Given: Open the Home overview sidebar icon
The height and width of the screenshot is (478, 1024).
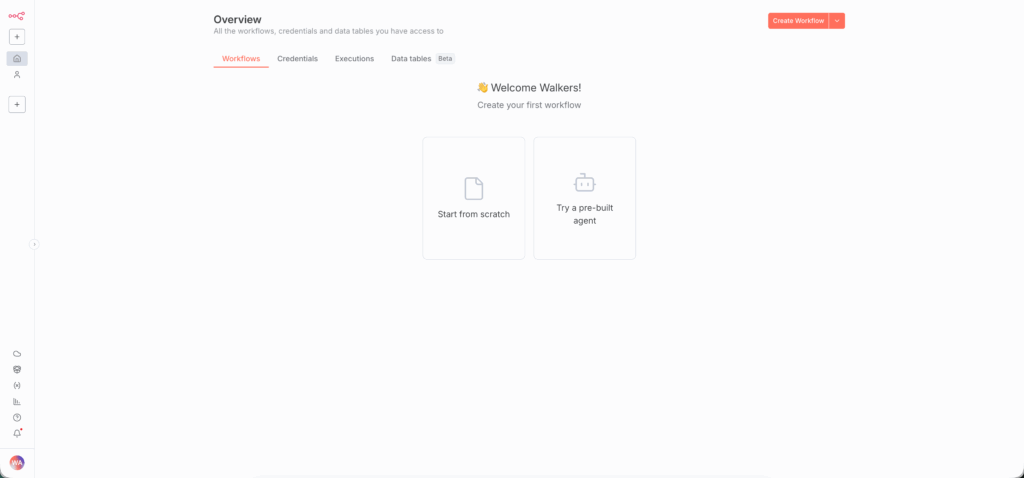Looking at the screenshot, I should tap(17, 58).
